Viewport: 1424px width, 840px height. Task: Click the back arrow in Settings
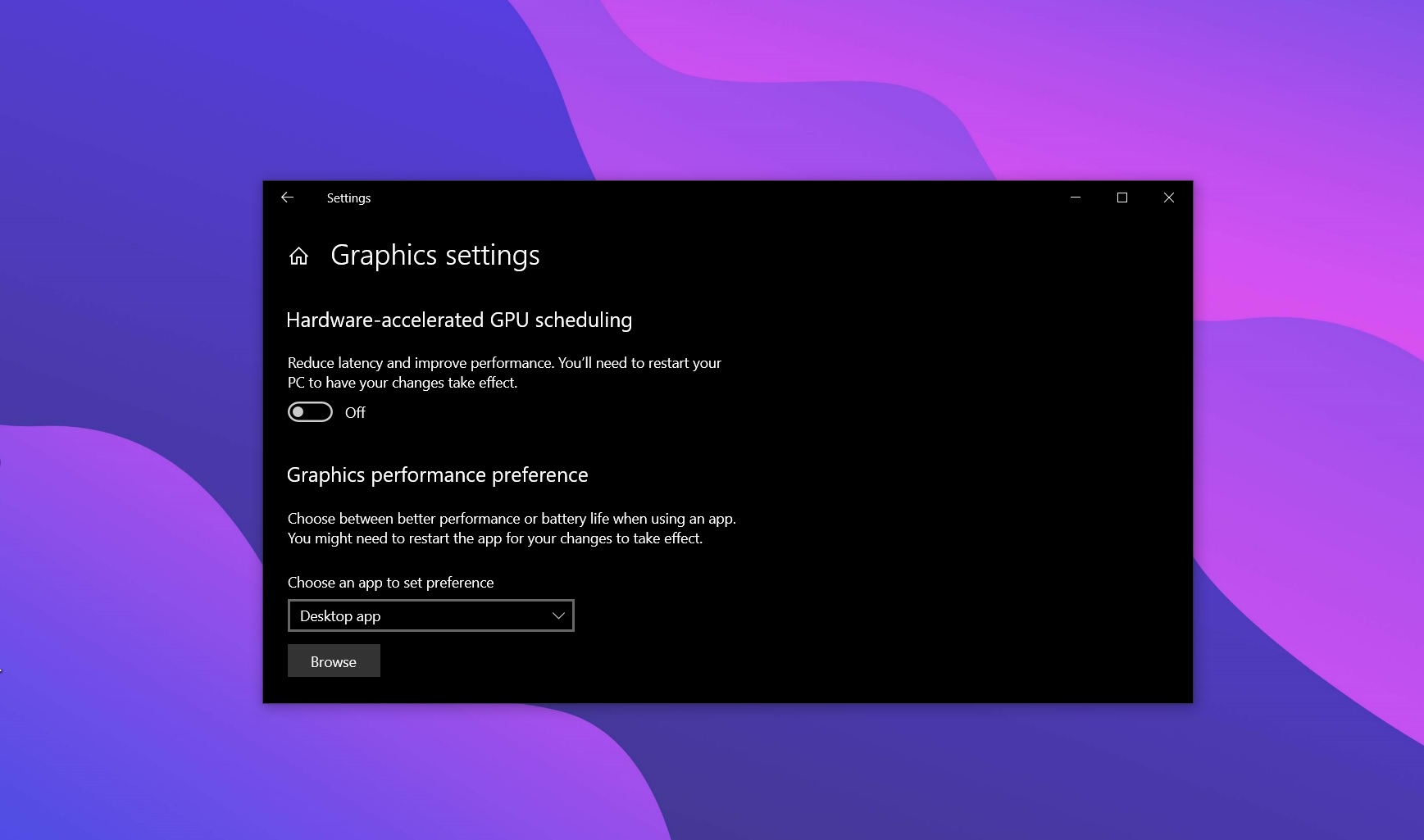(x=287, y=198)
